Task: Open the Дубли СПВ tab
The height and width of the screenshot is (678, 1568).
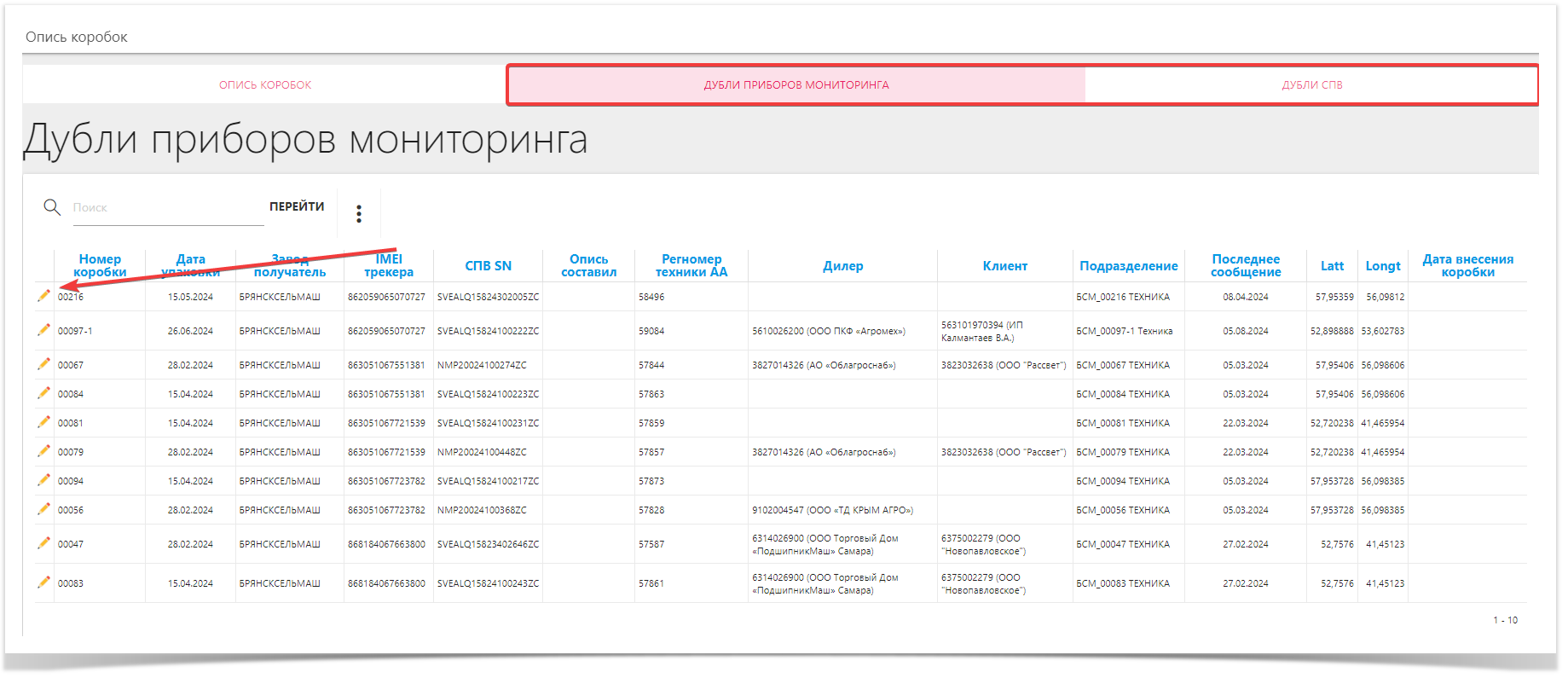Action: pyautogui.click(x=1311, y=85)
